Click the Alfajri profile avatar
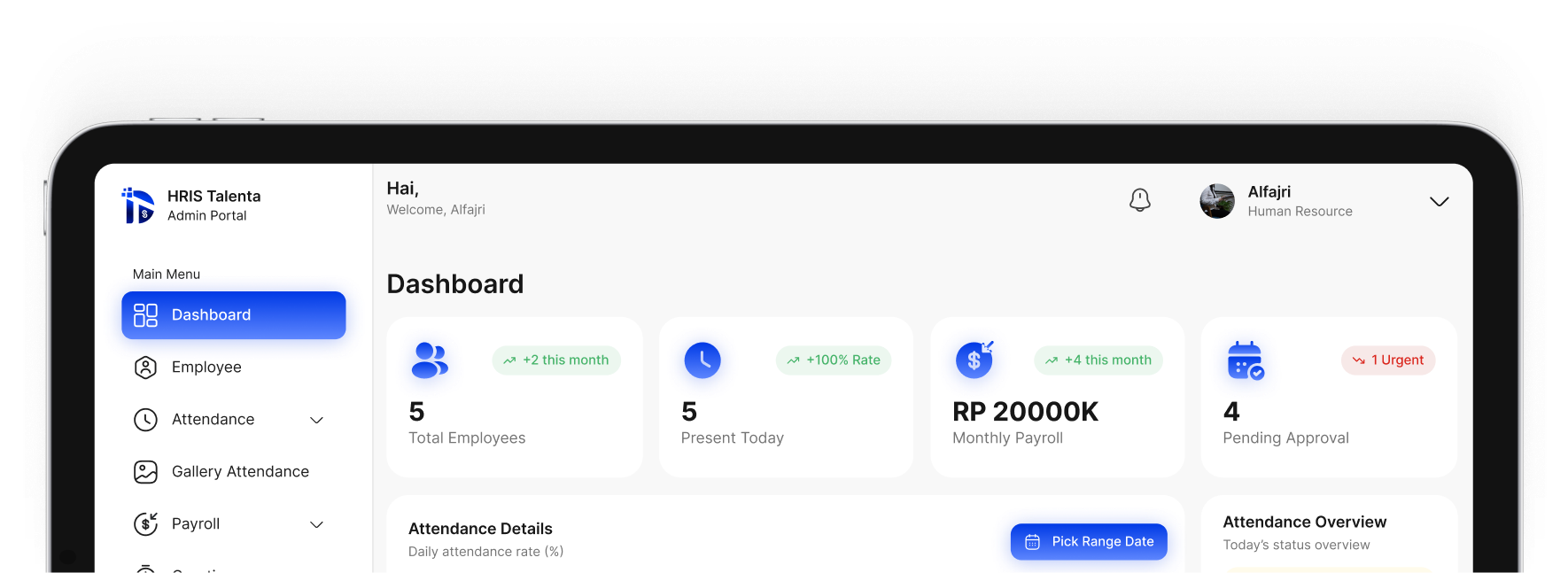Image resolution: width=1568 pixels, height=573 pixels. click(1217, 201)
